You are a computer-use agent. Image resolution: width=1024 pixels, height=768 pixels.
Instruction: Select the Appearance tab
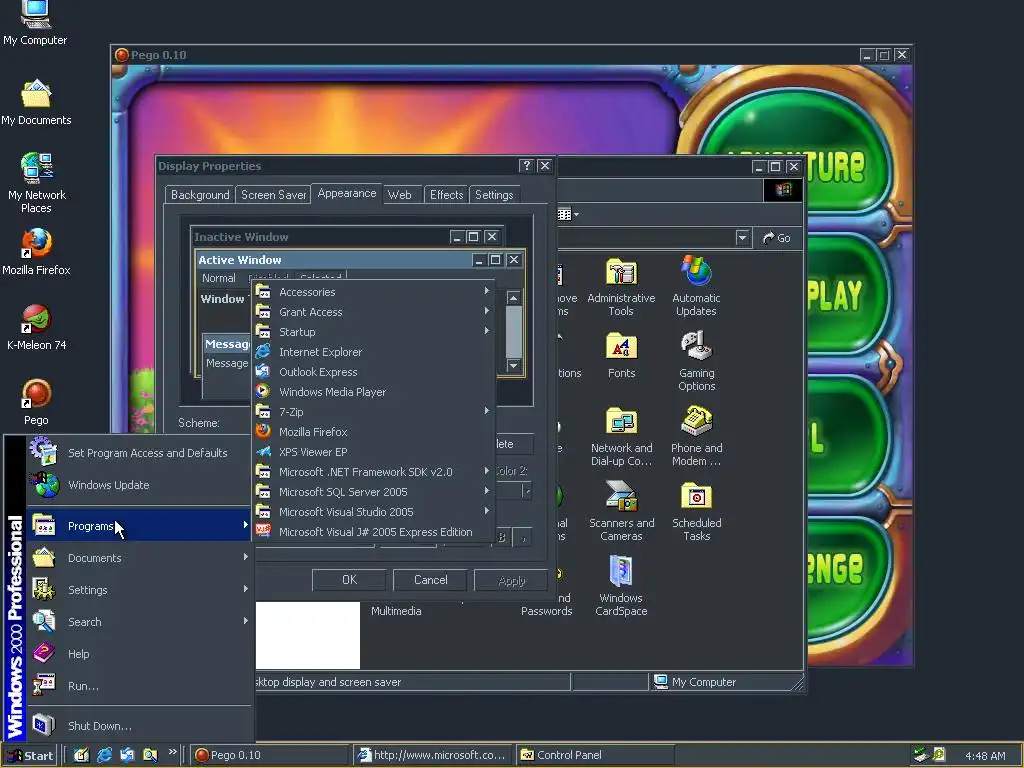coord(347,193)
